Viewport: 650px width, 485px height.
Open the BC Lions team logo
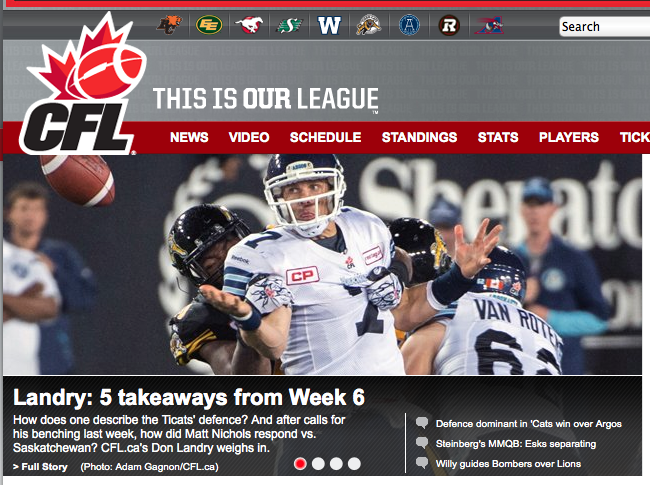coord(169,25)
